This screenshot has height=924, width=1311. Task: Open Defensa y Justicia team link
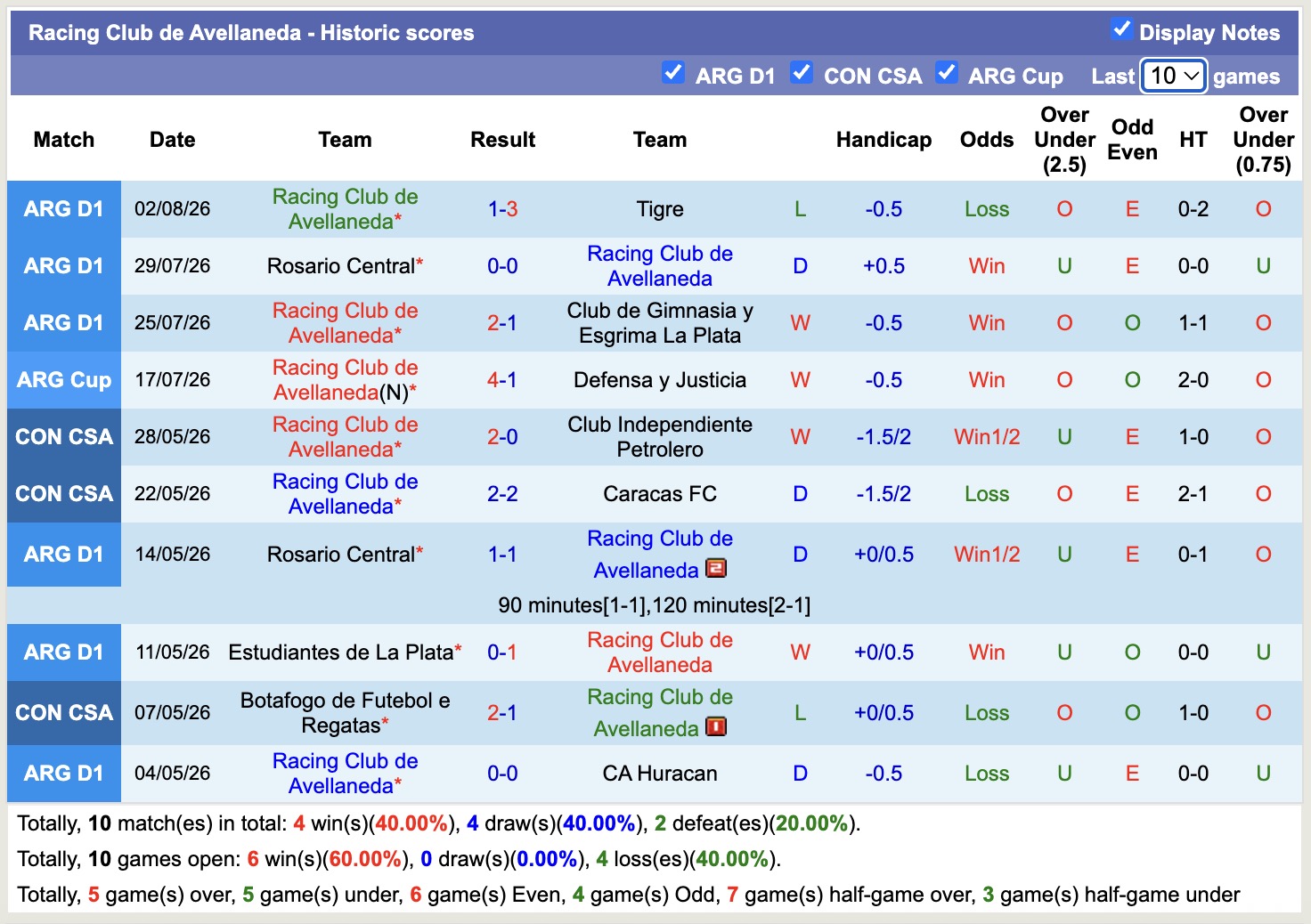(x=660, y=380)
